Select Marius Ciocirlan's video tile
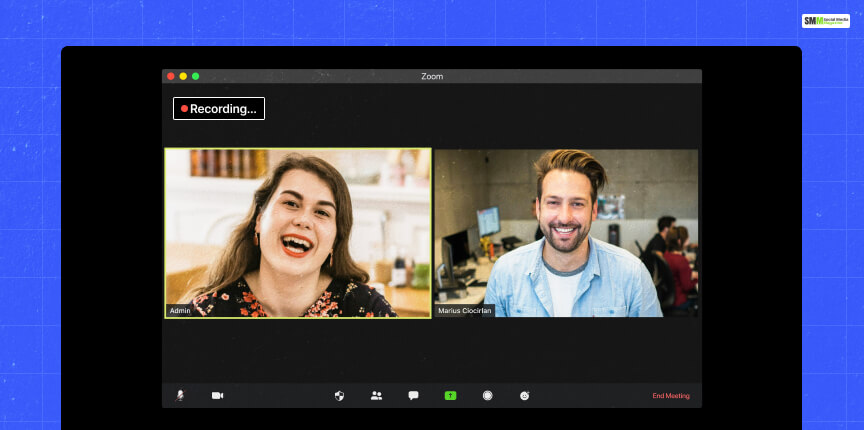The width and height of the screenshot is (864, 430). [x=566, y=233]
